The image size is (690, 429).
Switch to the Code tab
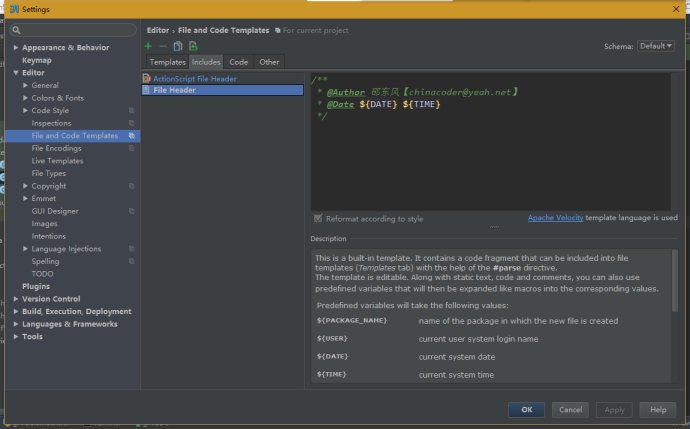pyautogui.click(x=239, y=62)
